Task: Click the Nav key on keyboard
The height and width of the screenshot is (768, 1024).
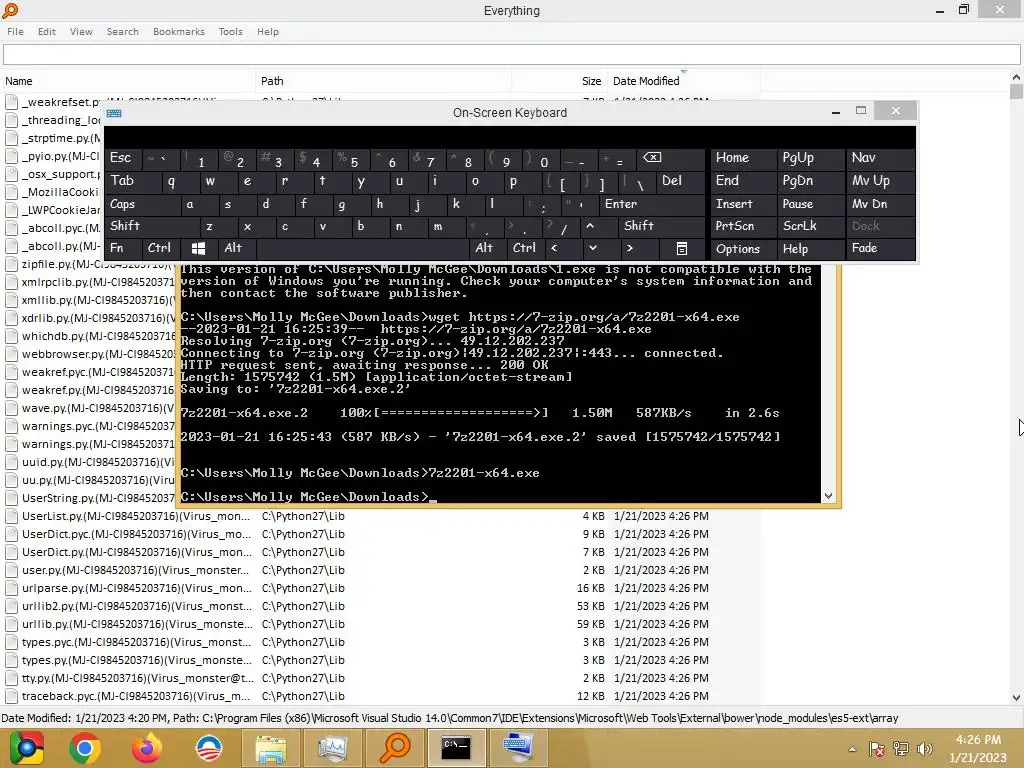Action: 880,158
